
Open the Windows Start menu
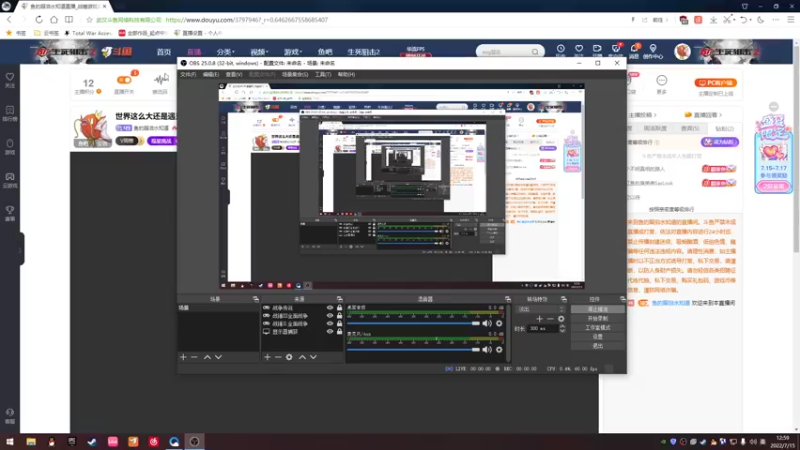[10, 441]
